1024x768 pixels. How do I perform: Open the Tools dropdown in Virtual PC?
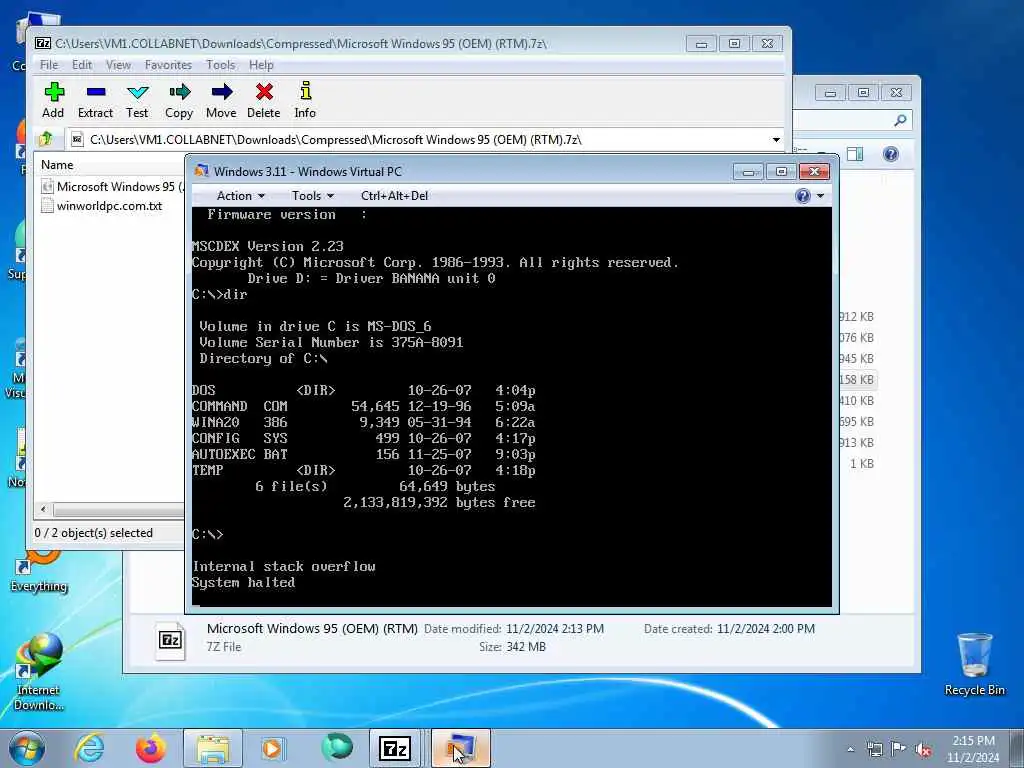[x=313, y=196]
